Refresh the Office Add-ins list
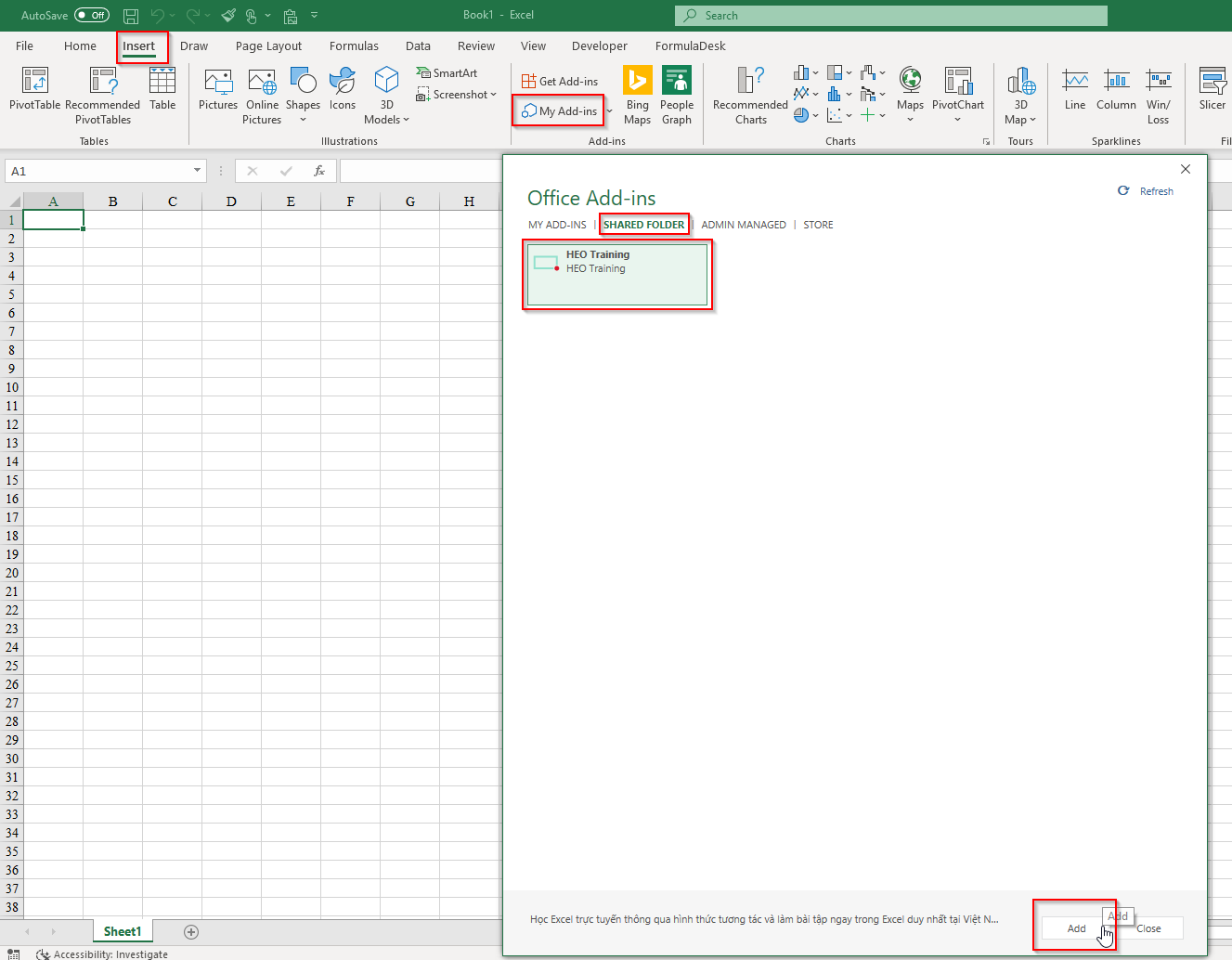This screenshot has height=960, width=1232. pyautogui.click(x=1146, y=191)
